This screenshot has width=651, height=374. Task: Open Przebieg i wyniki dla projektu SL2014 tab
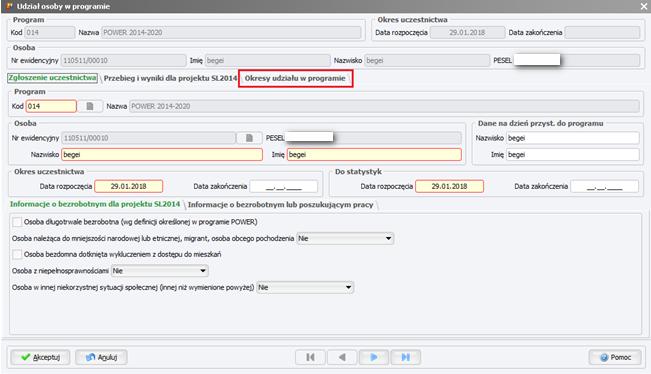pyautogui.click(x=170, y=78)
